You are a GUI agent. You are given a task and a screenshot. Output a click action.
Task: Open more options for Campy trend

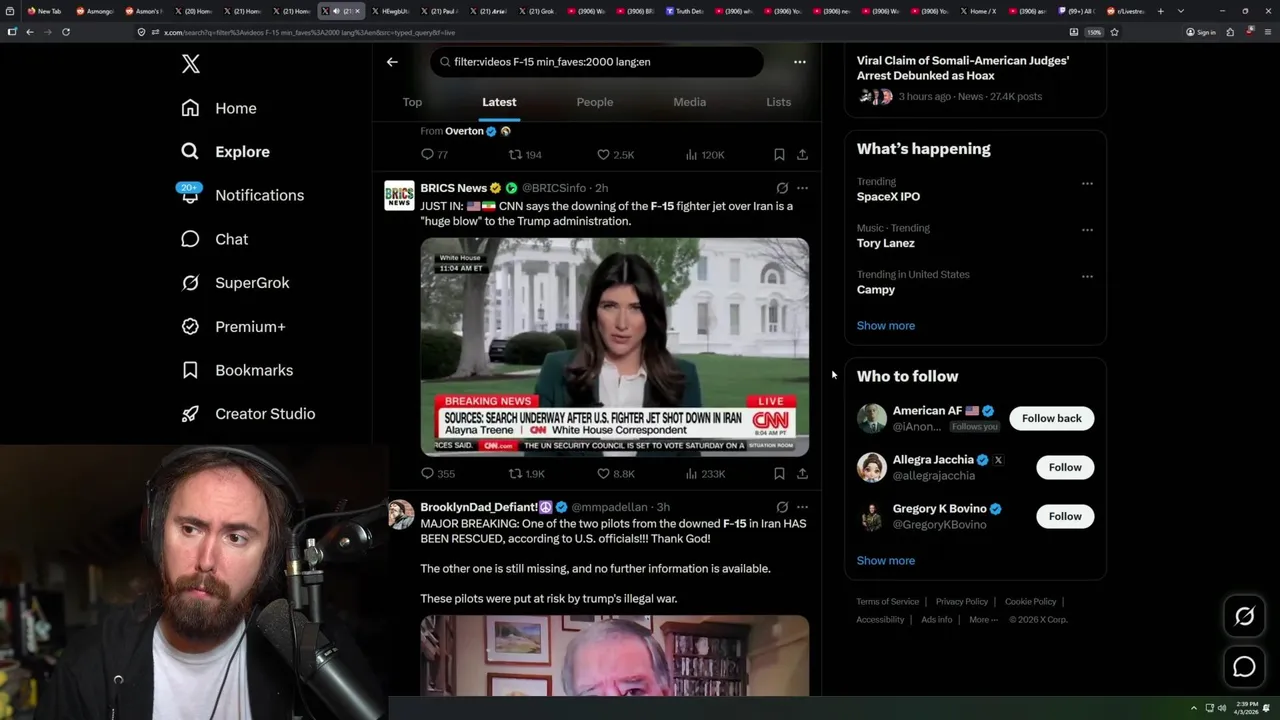pyautogui.click(x=1087, y=276)
